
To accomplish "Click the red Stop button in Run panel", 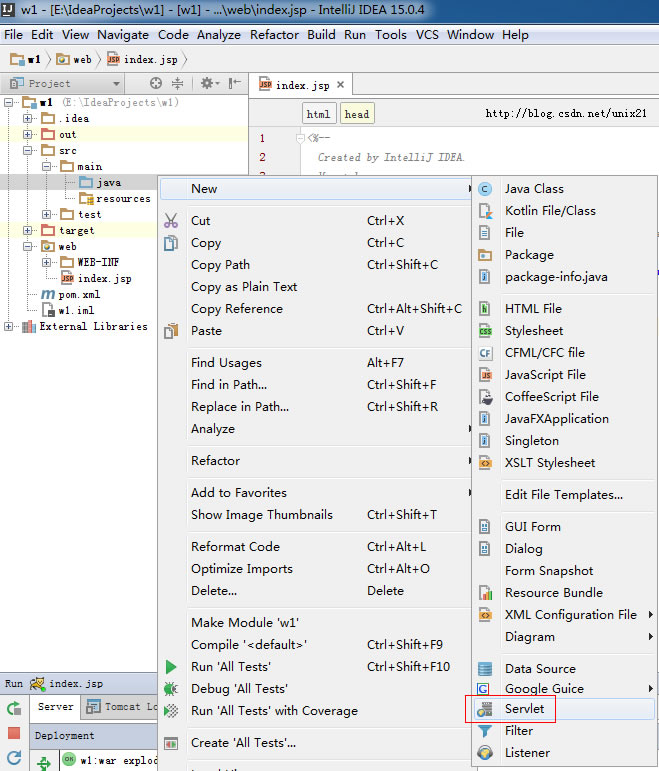I will (x=14, y=733).
